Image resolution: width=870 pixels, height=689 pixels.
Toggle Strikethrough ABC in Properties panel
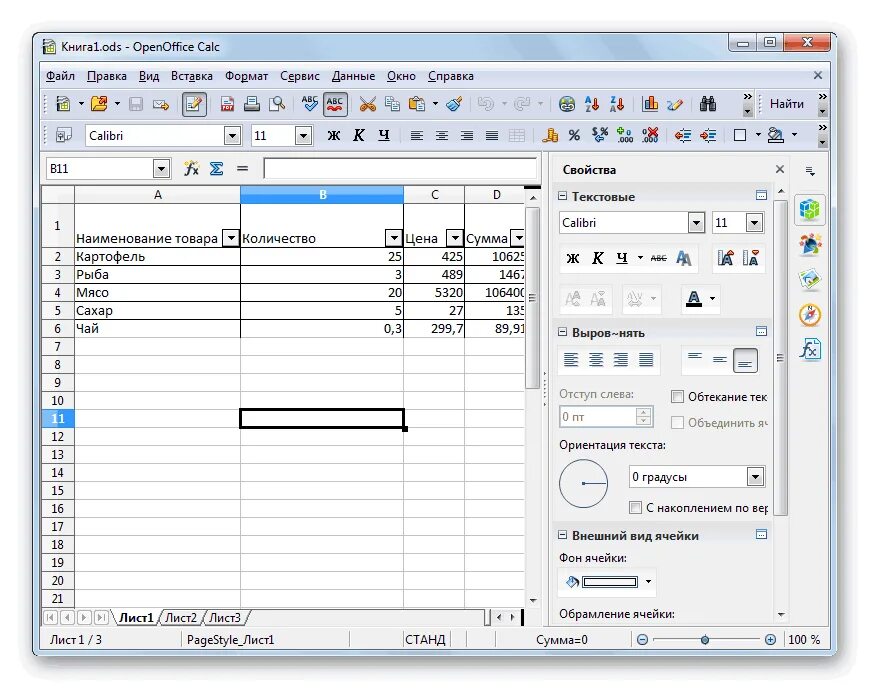point(659,258)
